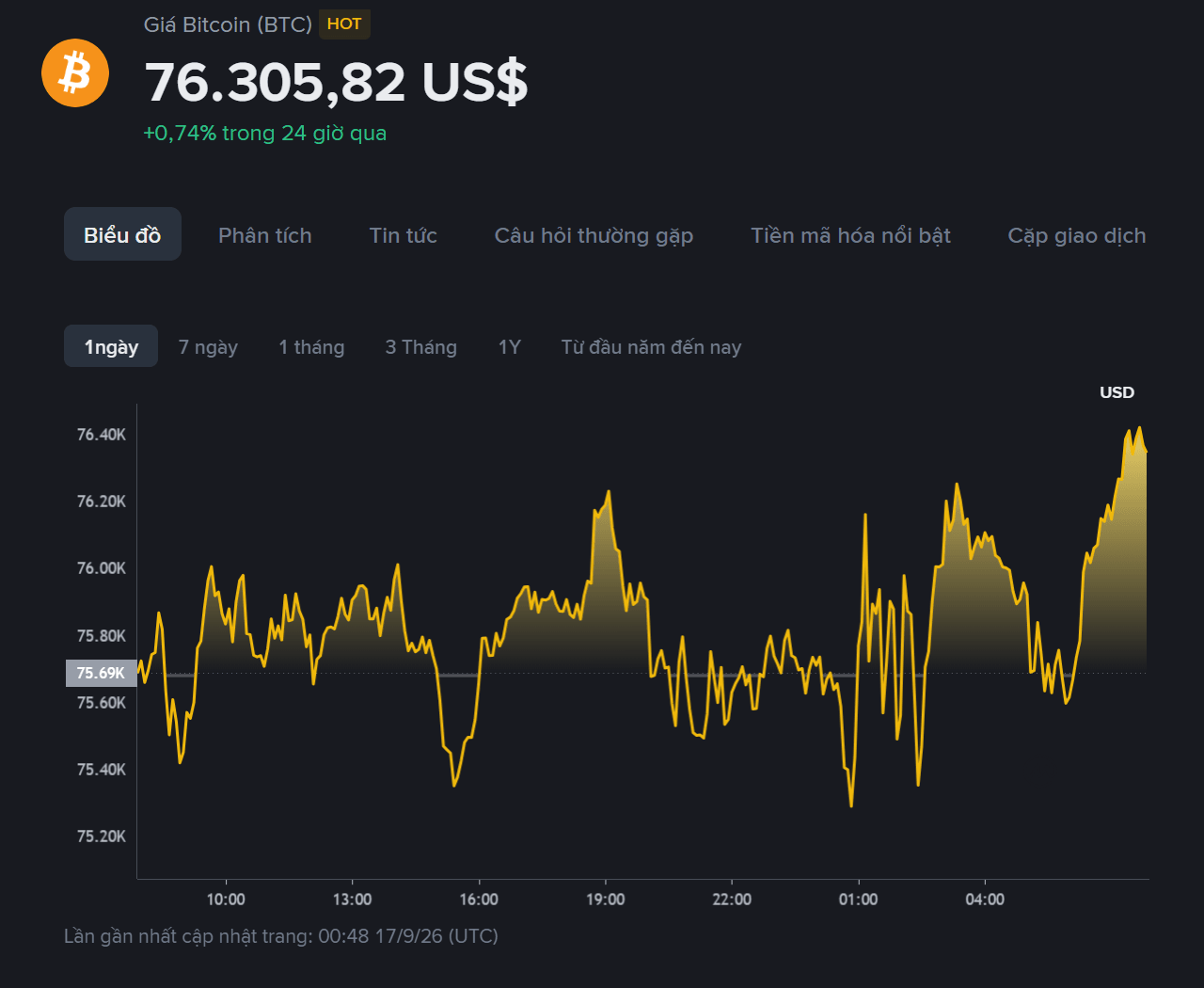Click the last page update timestamp text
Screen dimensions: 1204x988
281,936
